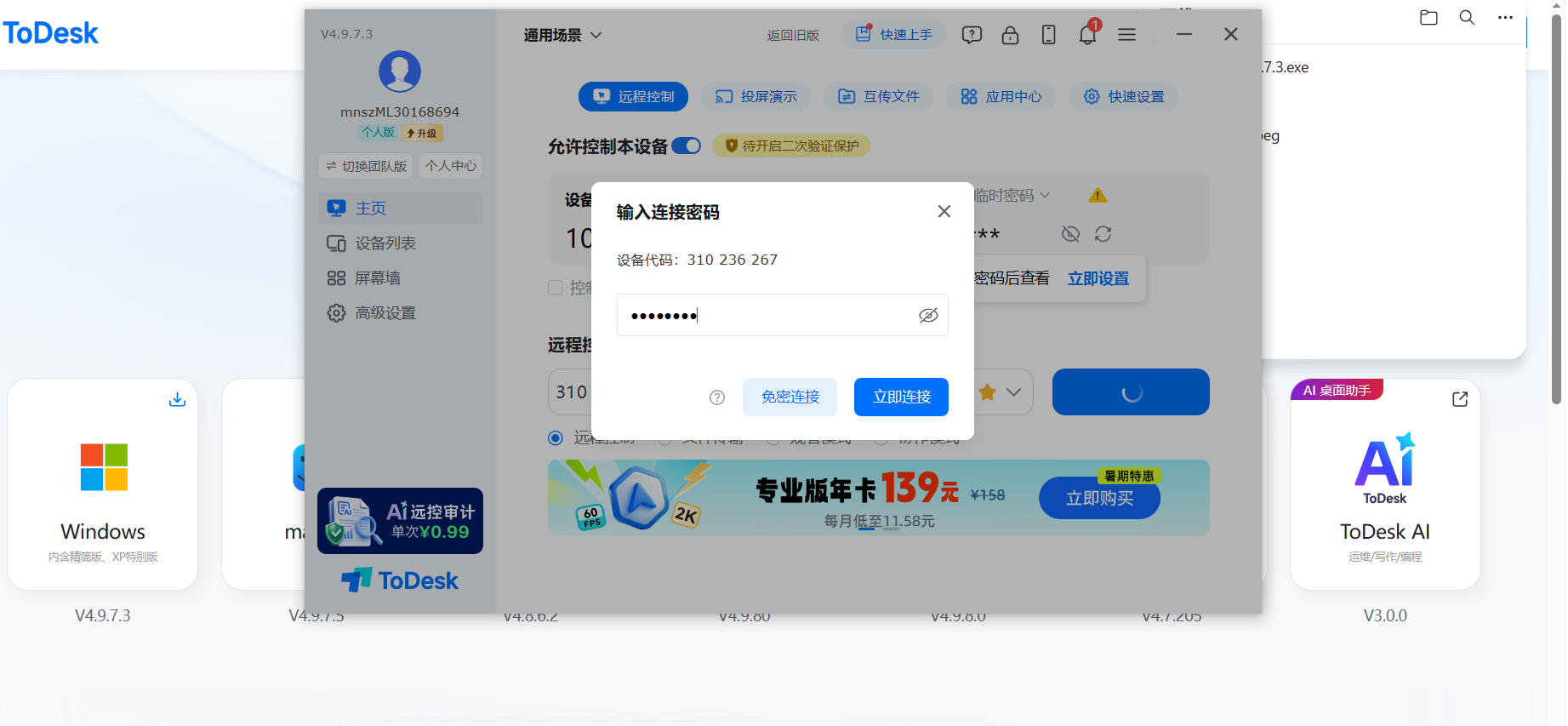Click 切换团队版 button
Screen dimensions: 1568x726
[366, 166]
